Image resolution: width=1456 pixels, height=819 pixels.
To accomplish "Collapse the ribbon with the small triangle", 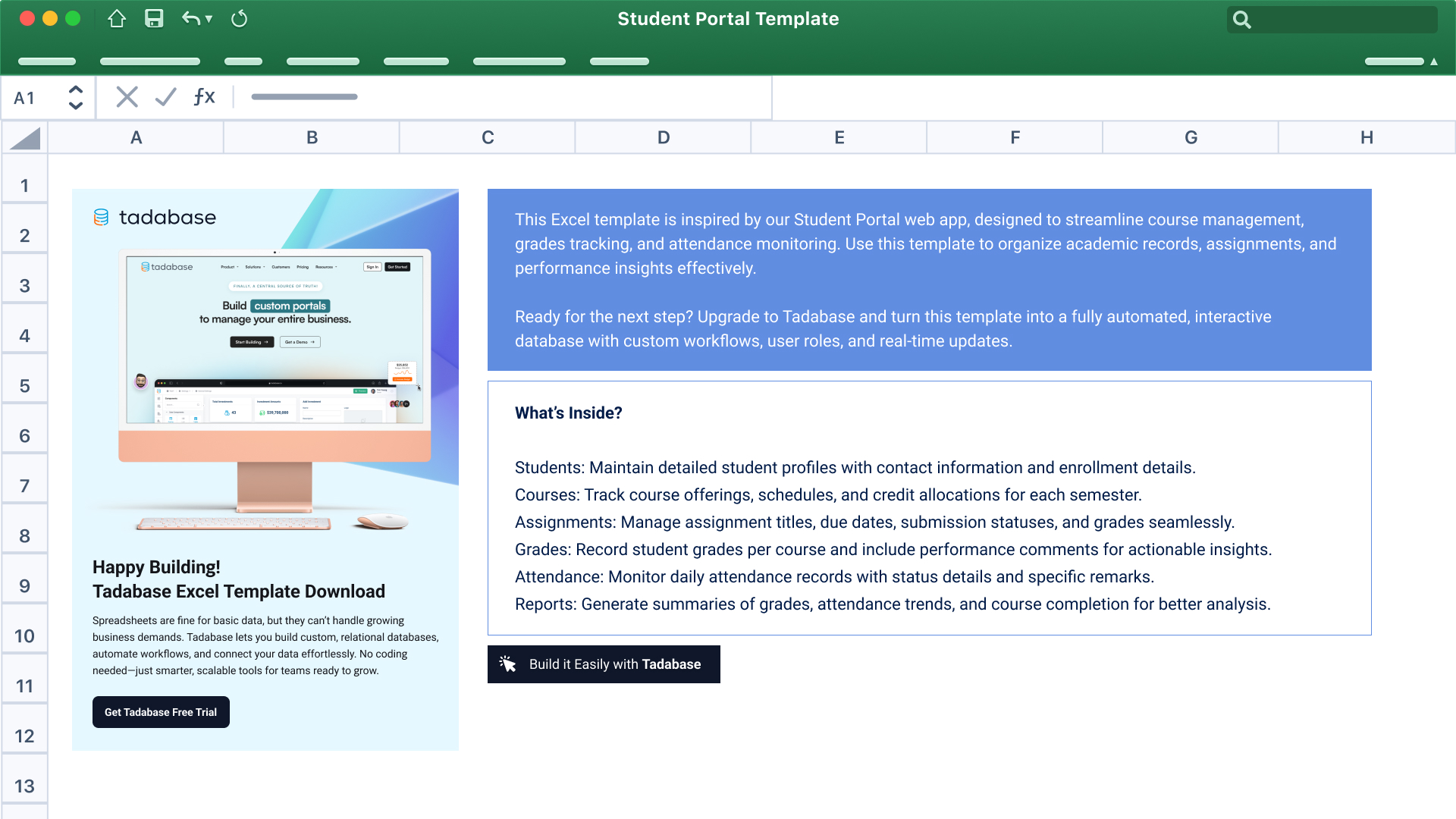I will click(x=1434, y=61).
